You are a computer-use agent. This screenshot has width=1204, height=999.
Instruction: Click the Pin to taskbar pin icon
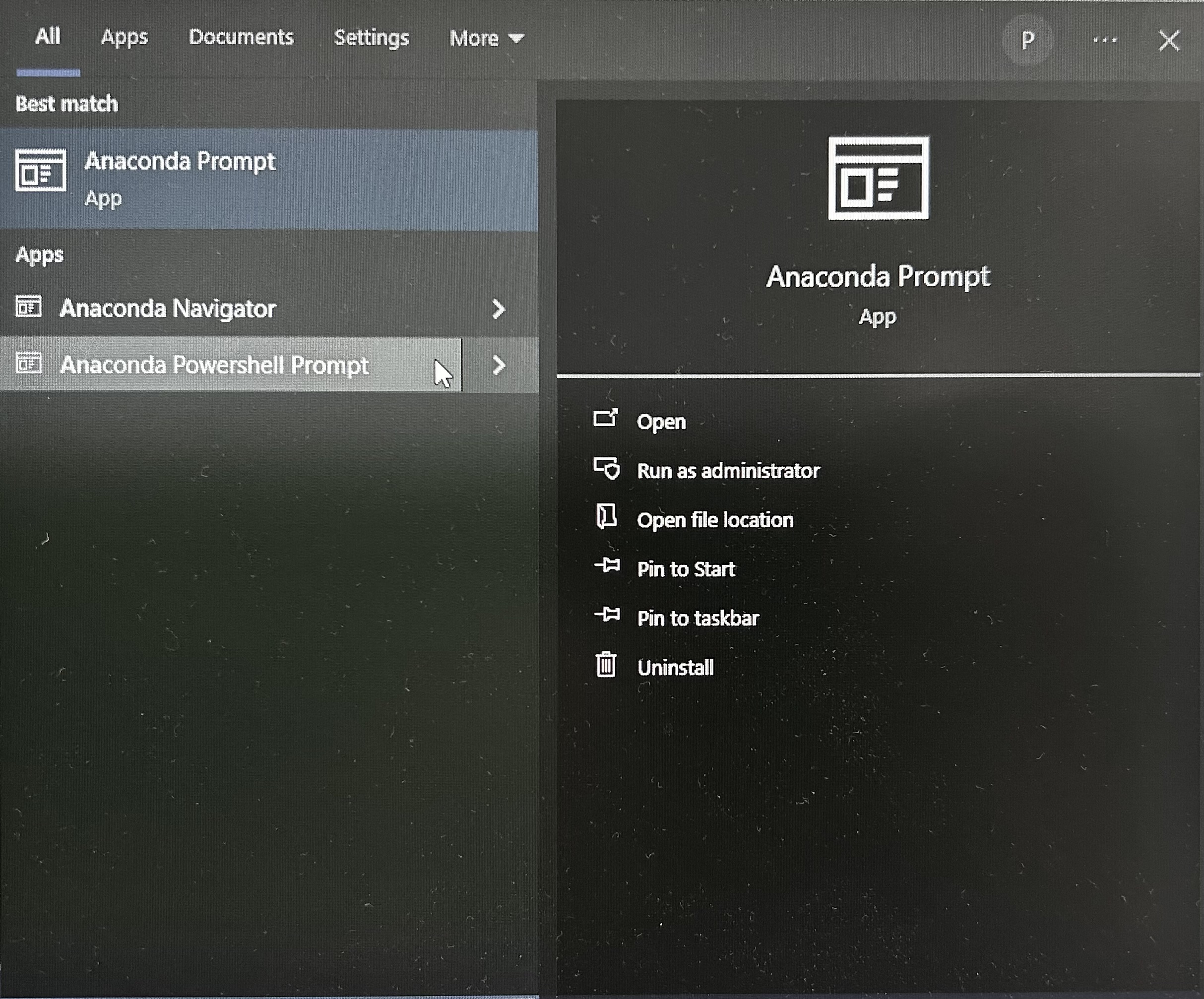607,616
